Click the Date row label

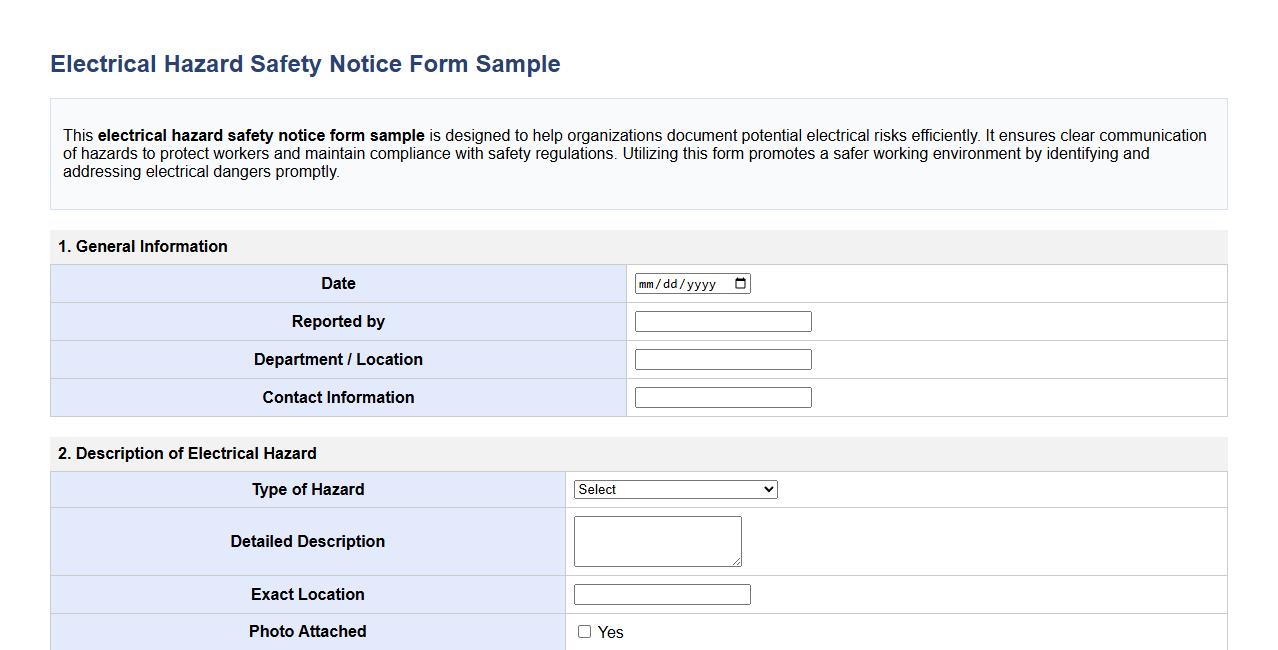(338, 283)
